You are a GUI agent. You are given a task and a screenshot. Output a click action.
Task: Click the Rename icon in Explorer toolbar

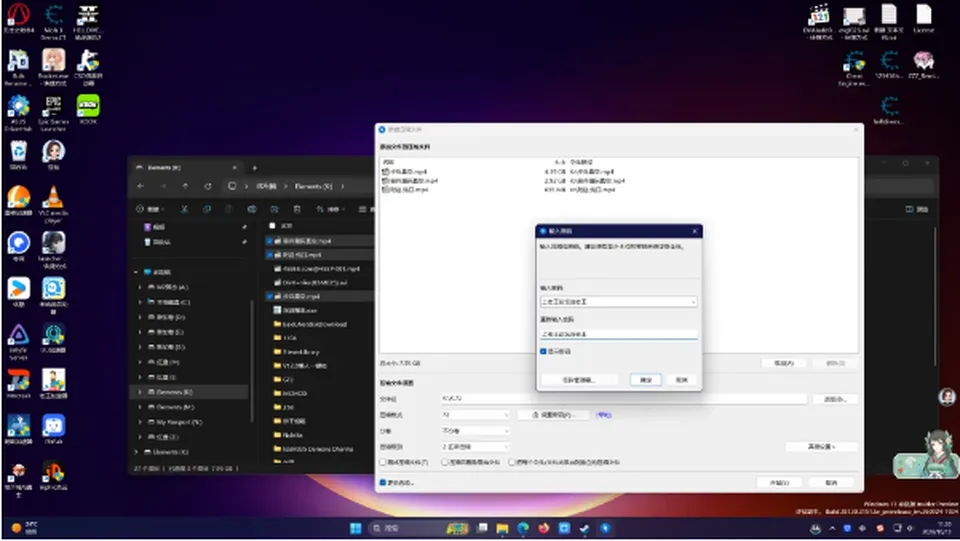252,209
